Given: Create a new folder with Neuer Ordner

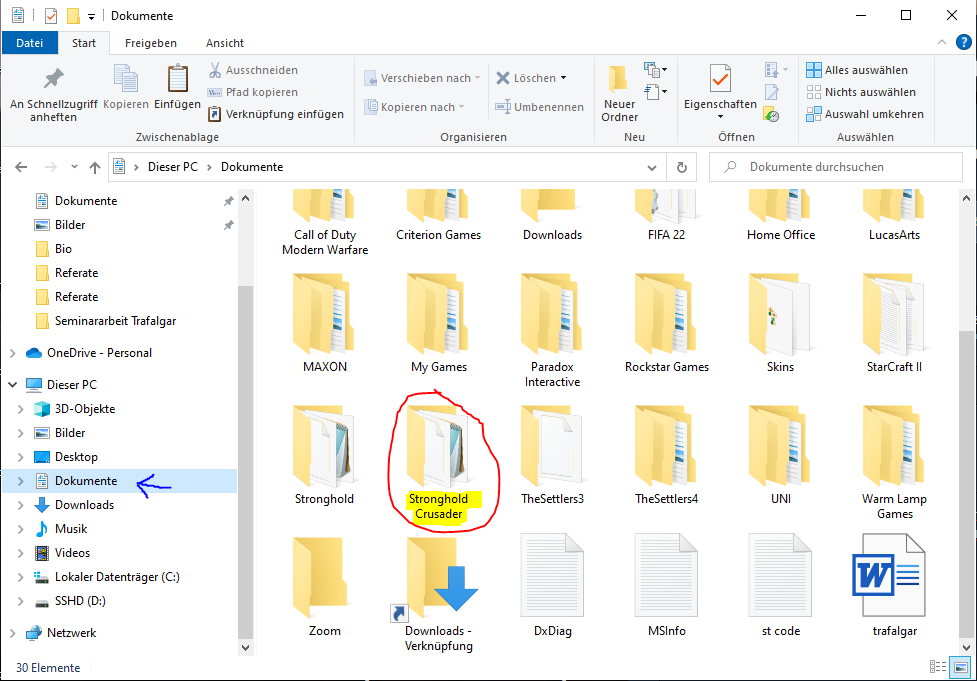Looking at the screenshot, I should 619,94.
